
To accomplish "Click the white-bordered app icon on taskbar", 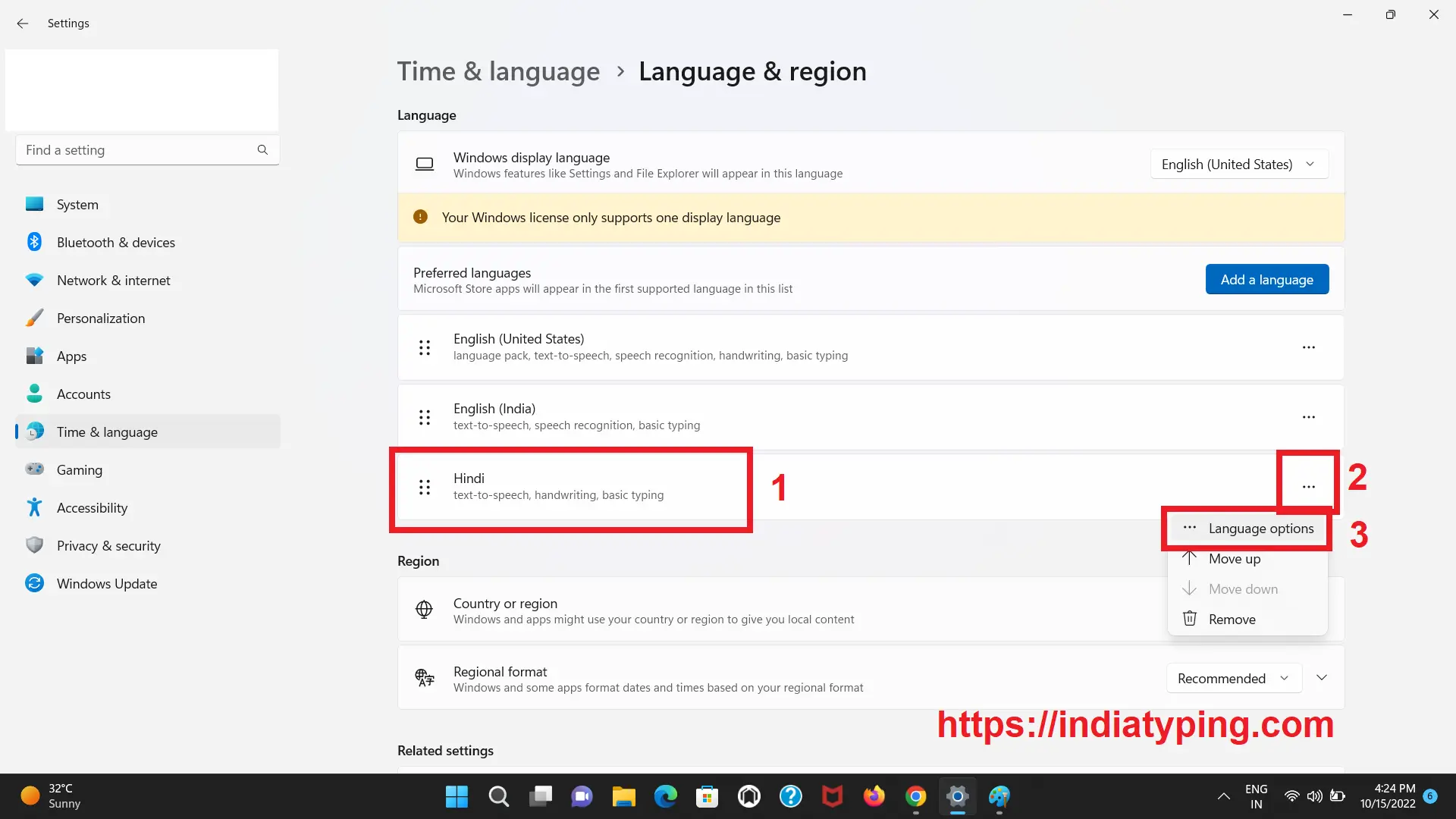I will (x=748, y=796).
